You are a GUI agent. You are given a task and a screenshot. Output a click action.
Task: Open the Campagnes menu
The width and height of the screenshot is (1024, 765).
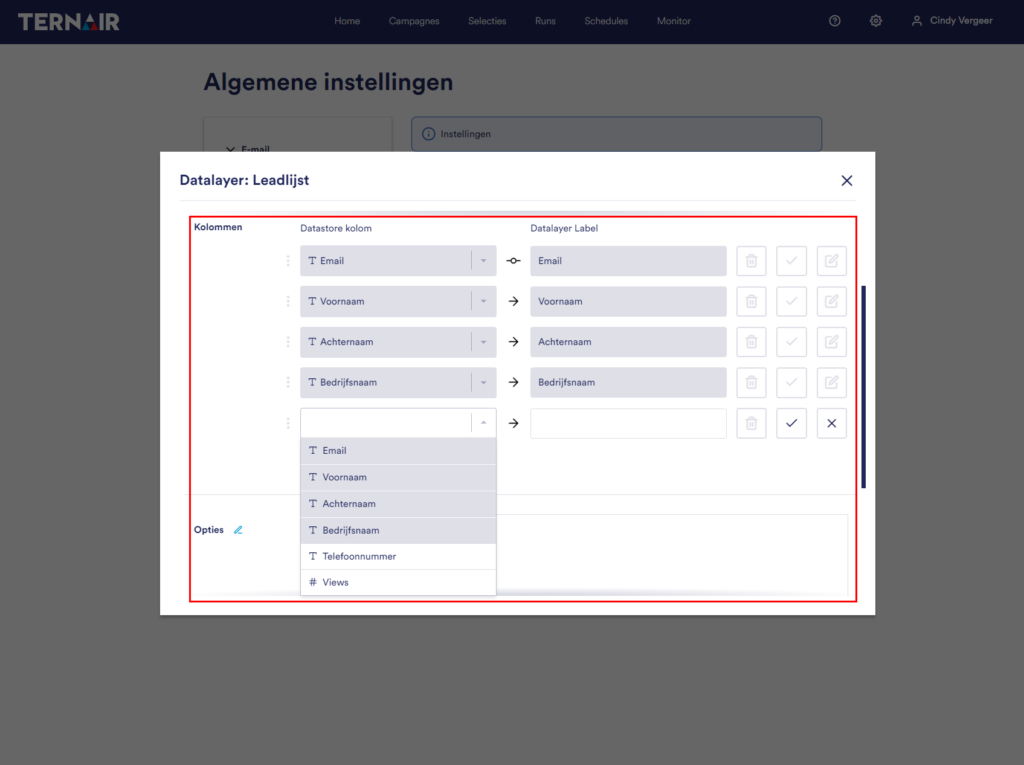click(414, 21)
